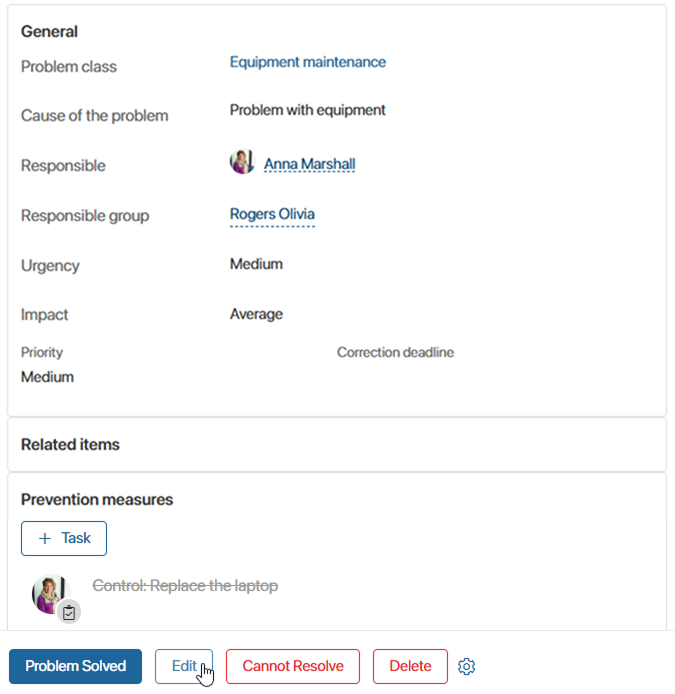The width and height of the screenshot is (675, 694).
Task: Open the Anna Marshall profile link
Action: (x=309, y=164)
